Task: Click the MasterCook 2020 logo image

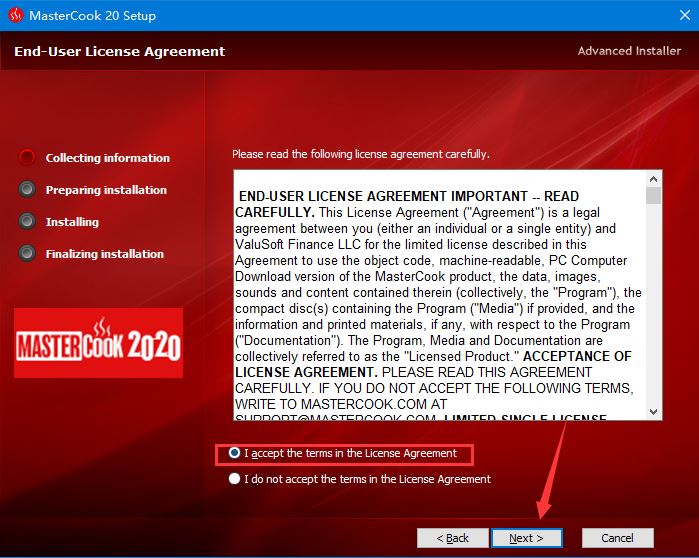Action: 99,343
